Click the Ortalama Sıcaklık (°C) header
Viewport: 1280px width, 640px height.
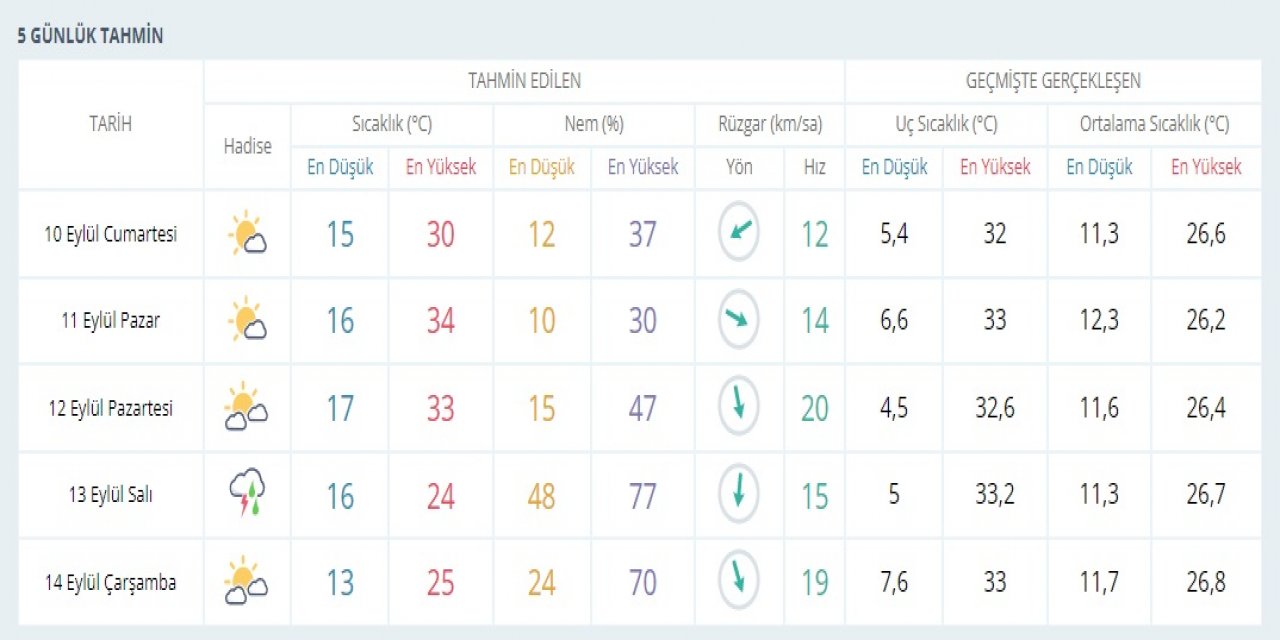(1154, 125)
